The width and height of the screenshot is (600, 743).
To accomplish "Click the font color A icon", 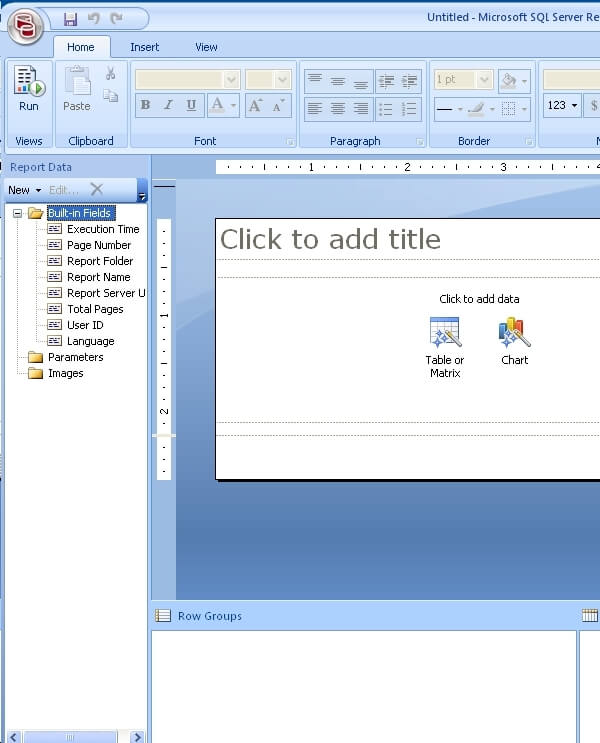I will (x=217, y=105).
